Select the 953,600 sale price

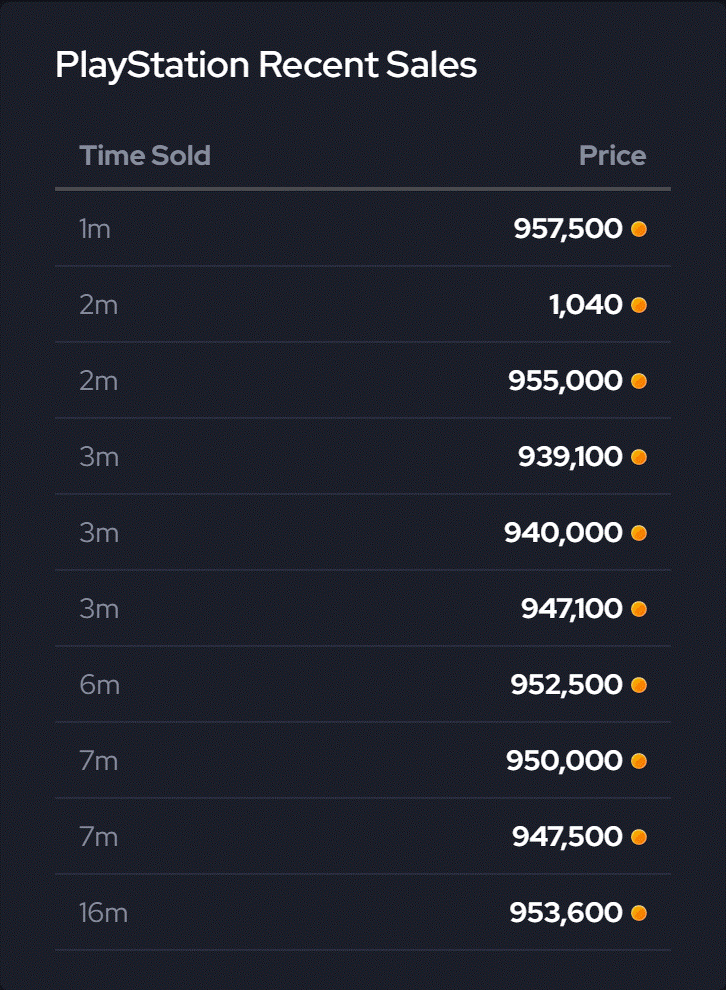coord(566,913)
